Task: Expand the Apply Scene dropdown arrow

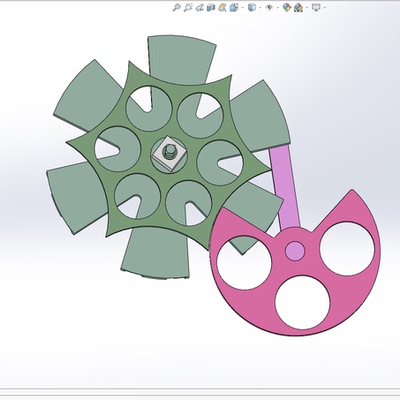Action: 306,7
